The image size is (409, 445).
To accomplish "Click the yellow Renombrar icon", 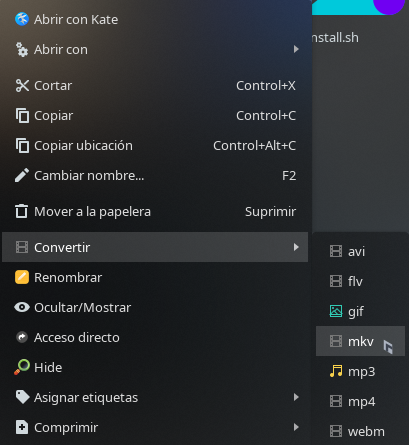I will 22,277.
